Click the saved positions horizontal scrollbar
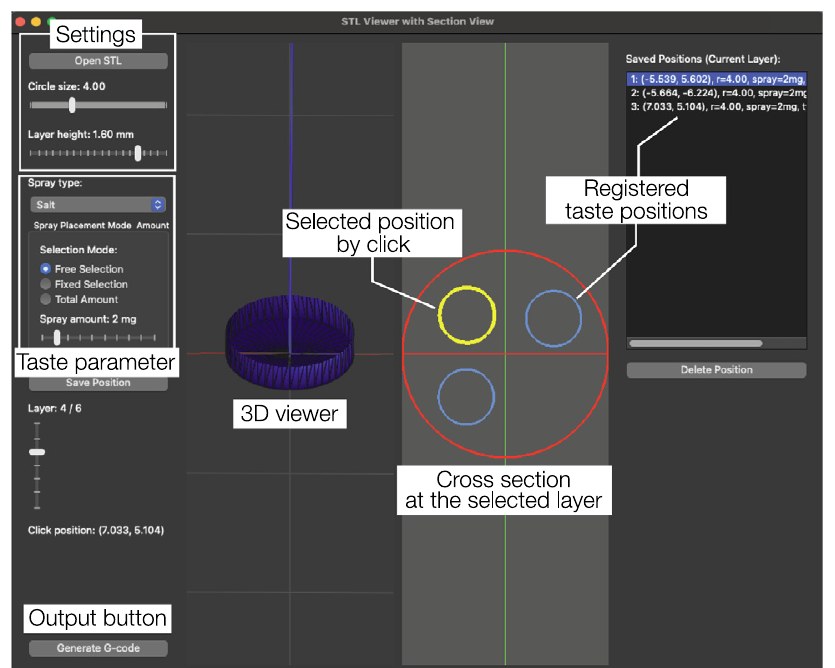835x668 pixels. (695, 344)
